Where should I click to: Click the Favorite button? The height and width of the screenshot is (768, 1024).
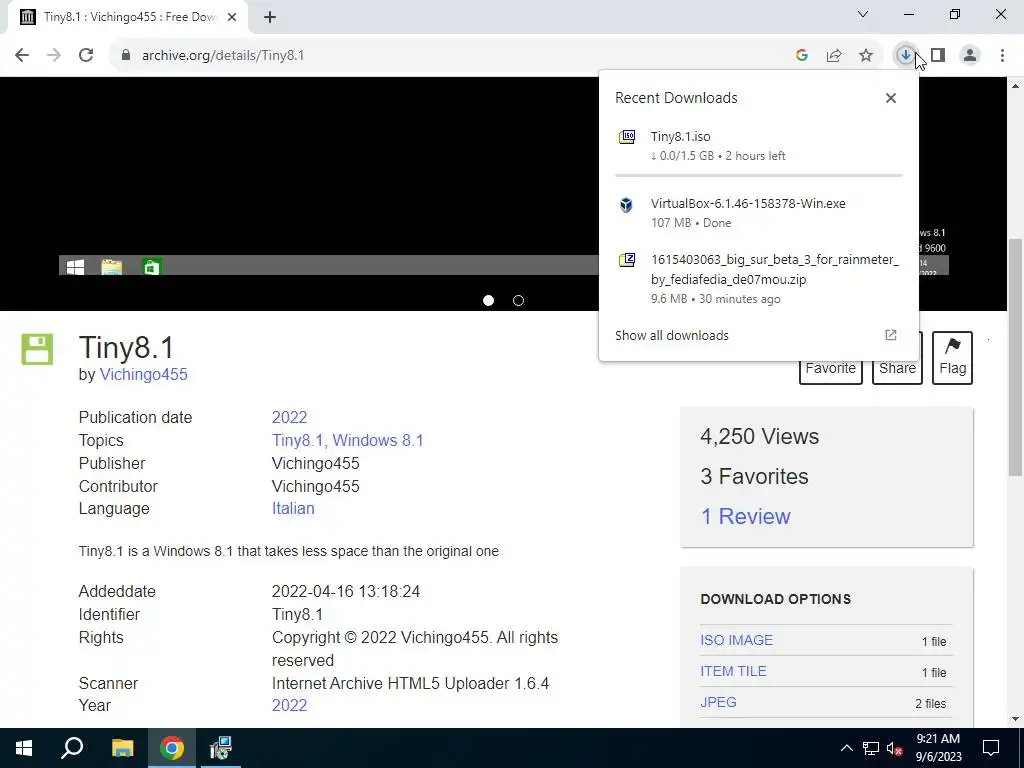[830, 368]
